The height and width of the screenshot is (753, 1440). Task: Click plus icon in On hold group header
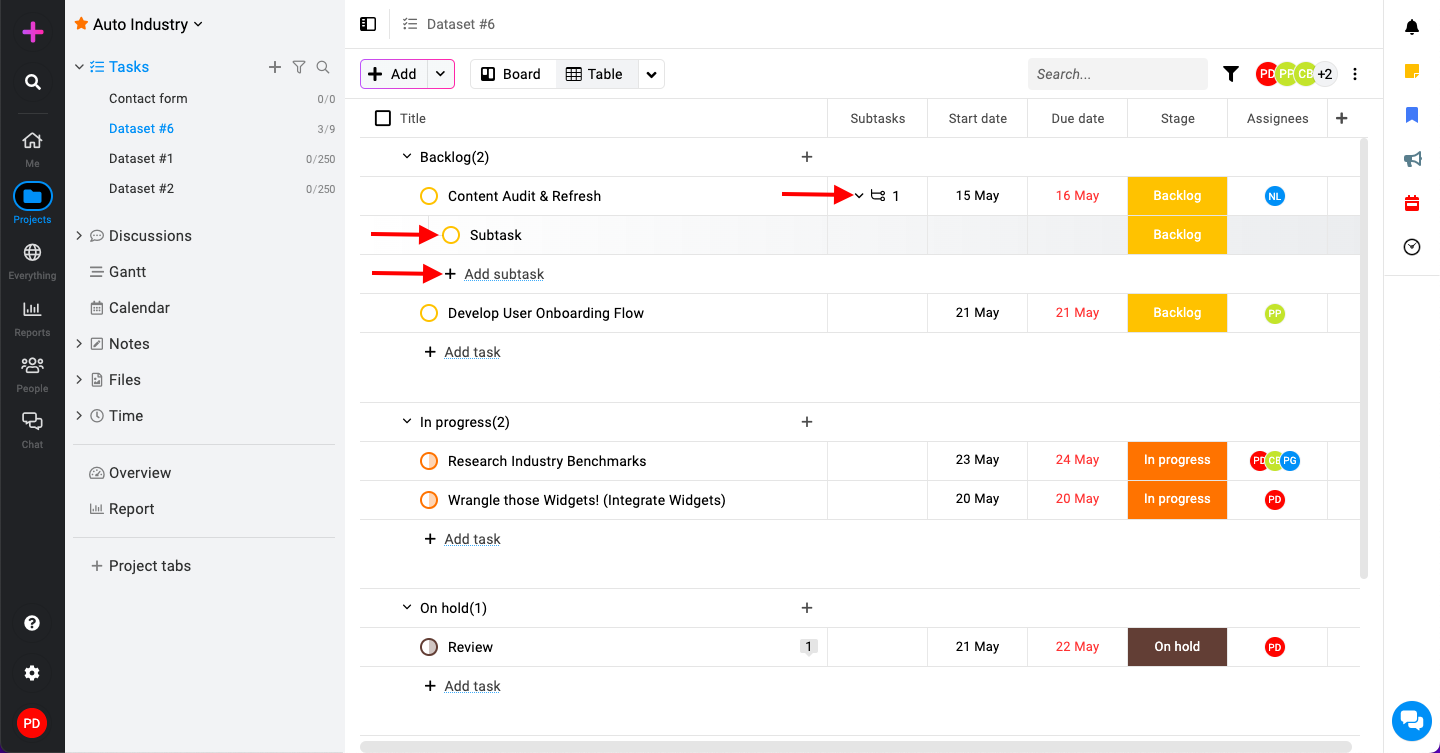[x=807, y=608]
